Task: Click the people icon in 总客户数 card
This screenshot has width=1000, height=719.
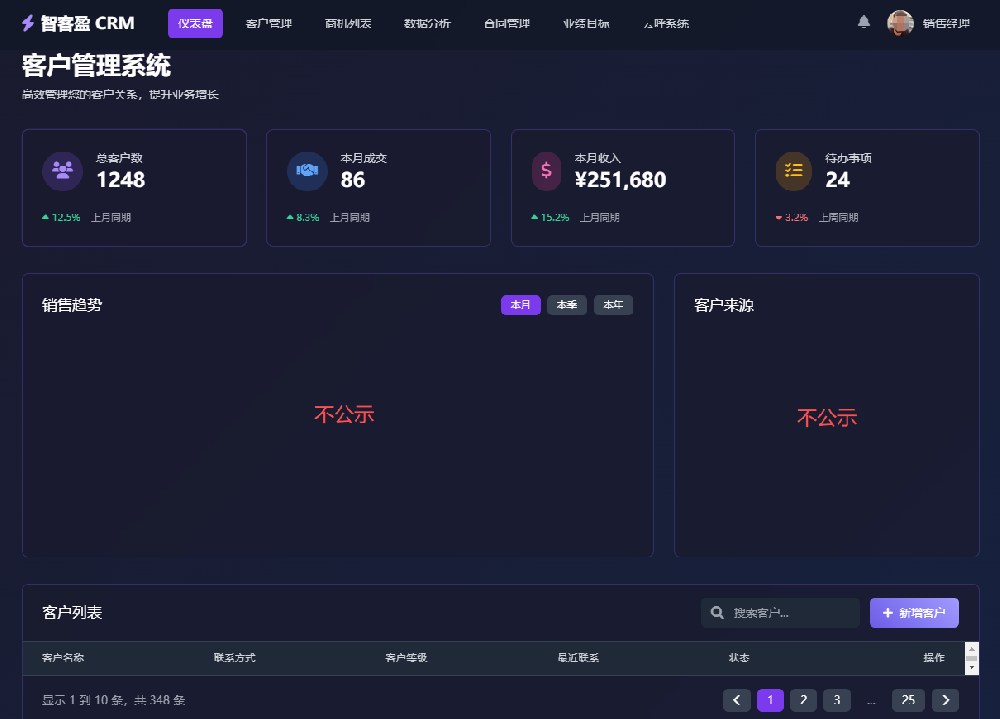Action: point(62,171)
